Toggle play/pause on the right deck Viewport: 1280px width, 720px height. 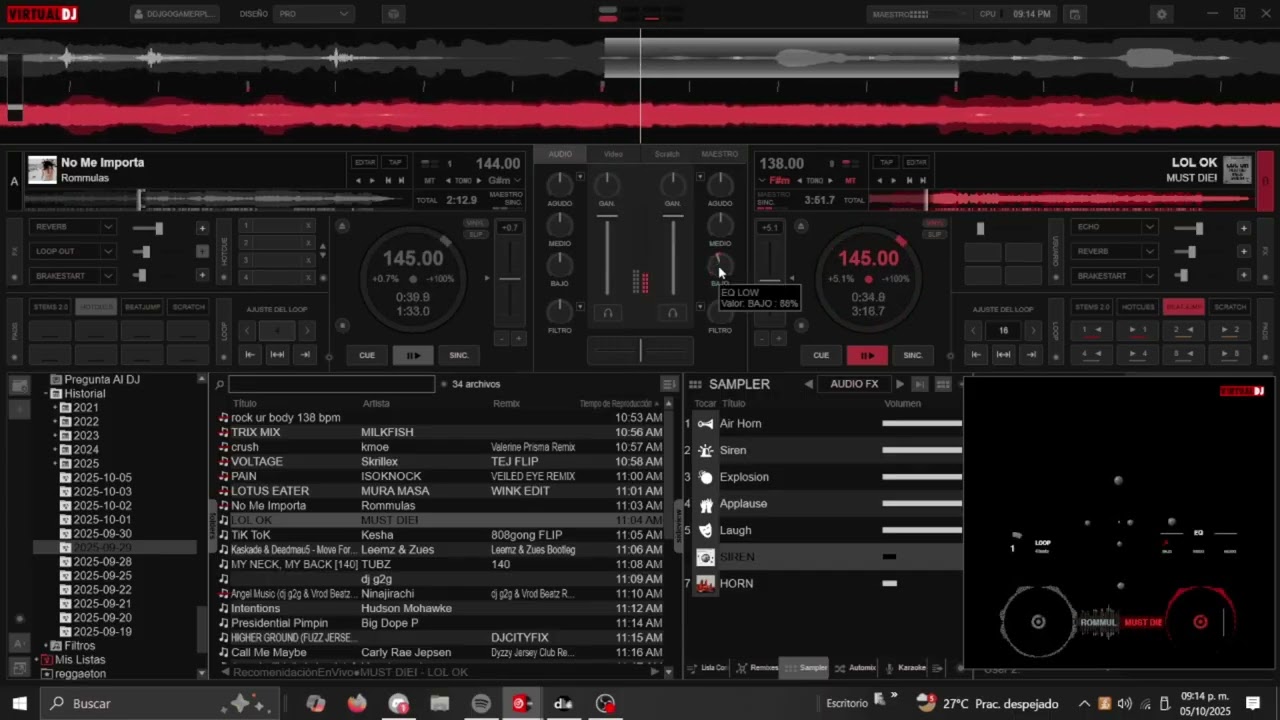[x=867, y=355]
